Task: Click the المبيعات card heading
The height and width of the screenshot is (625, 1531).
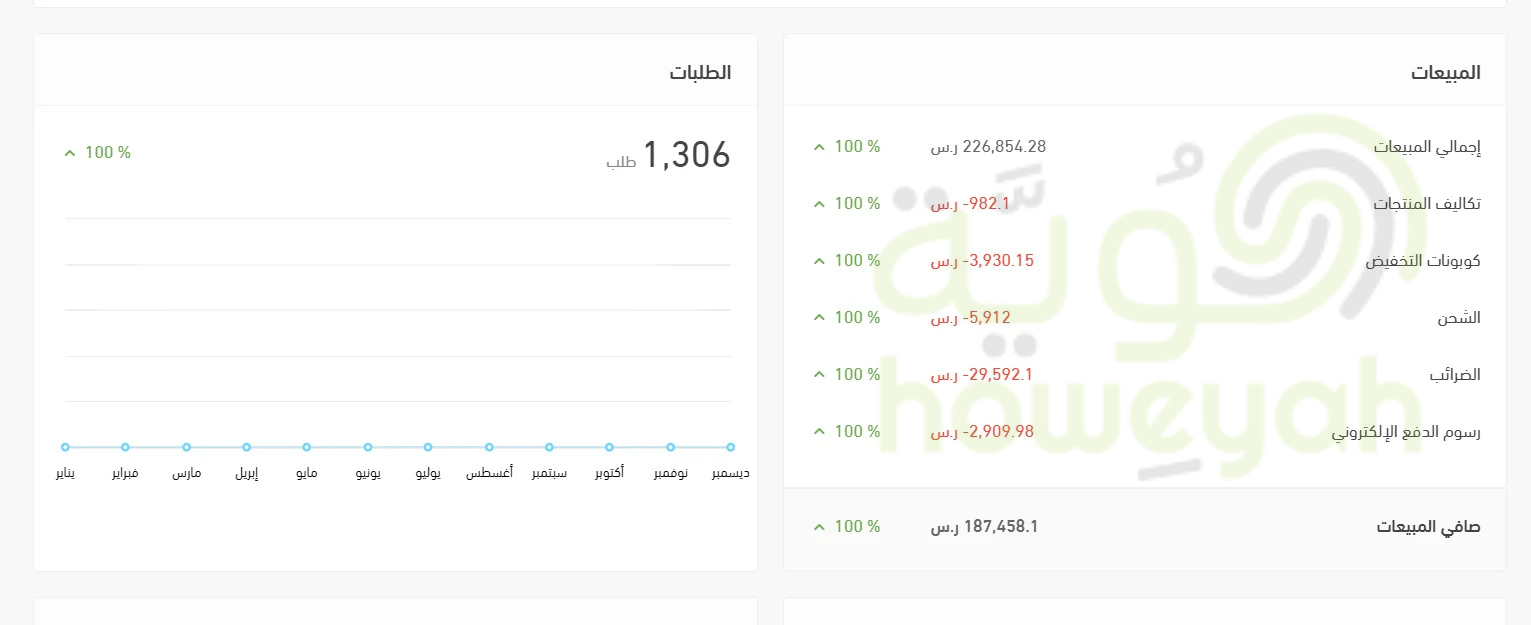Action: coord(1446,73)
